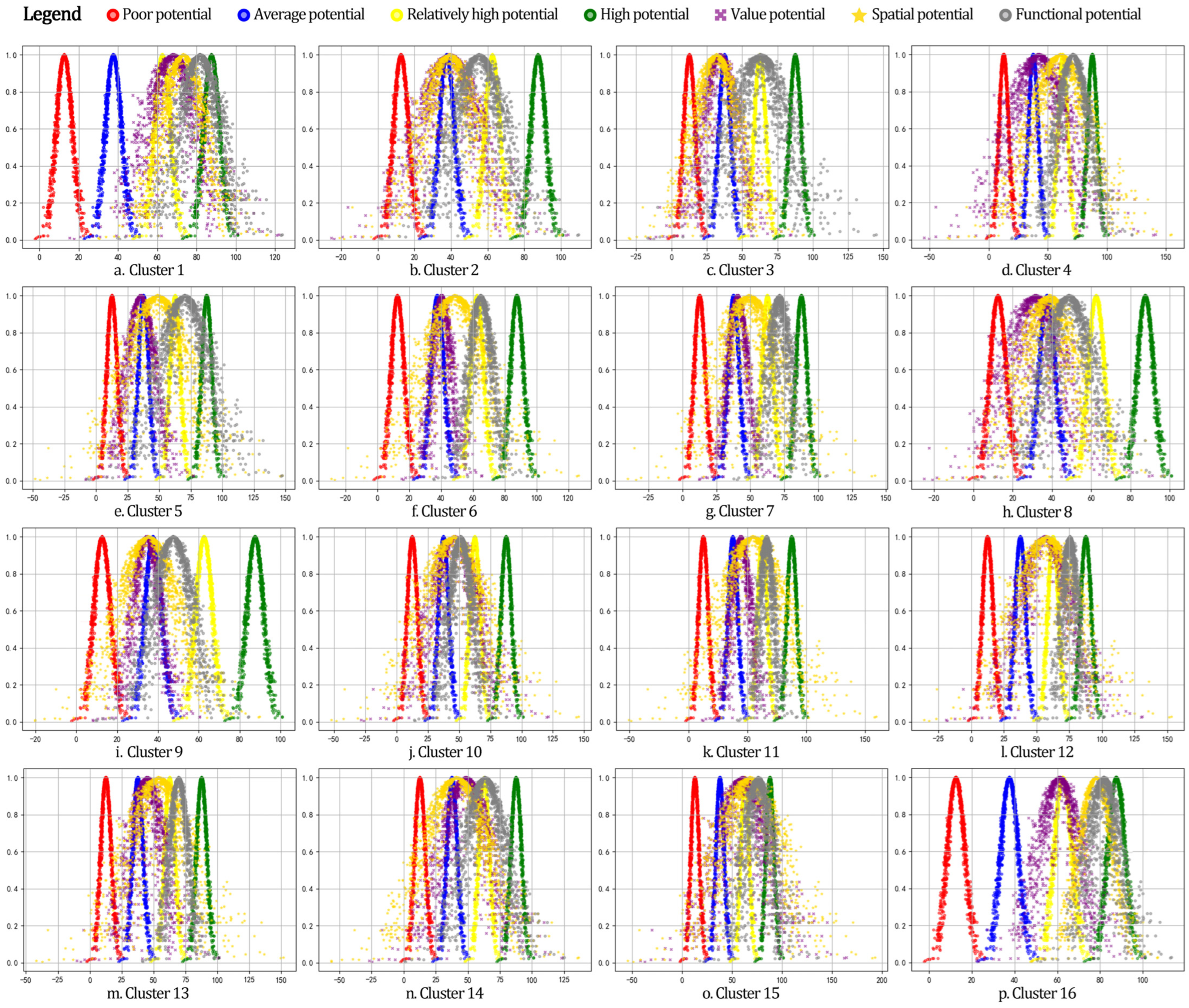Click the 'n. Cluster 14' caption
Viewport: 1189px width, 1008px height.
point(445,993)
